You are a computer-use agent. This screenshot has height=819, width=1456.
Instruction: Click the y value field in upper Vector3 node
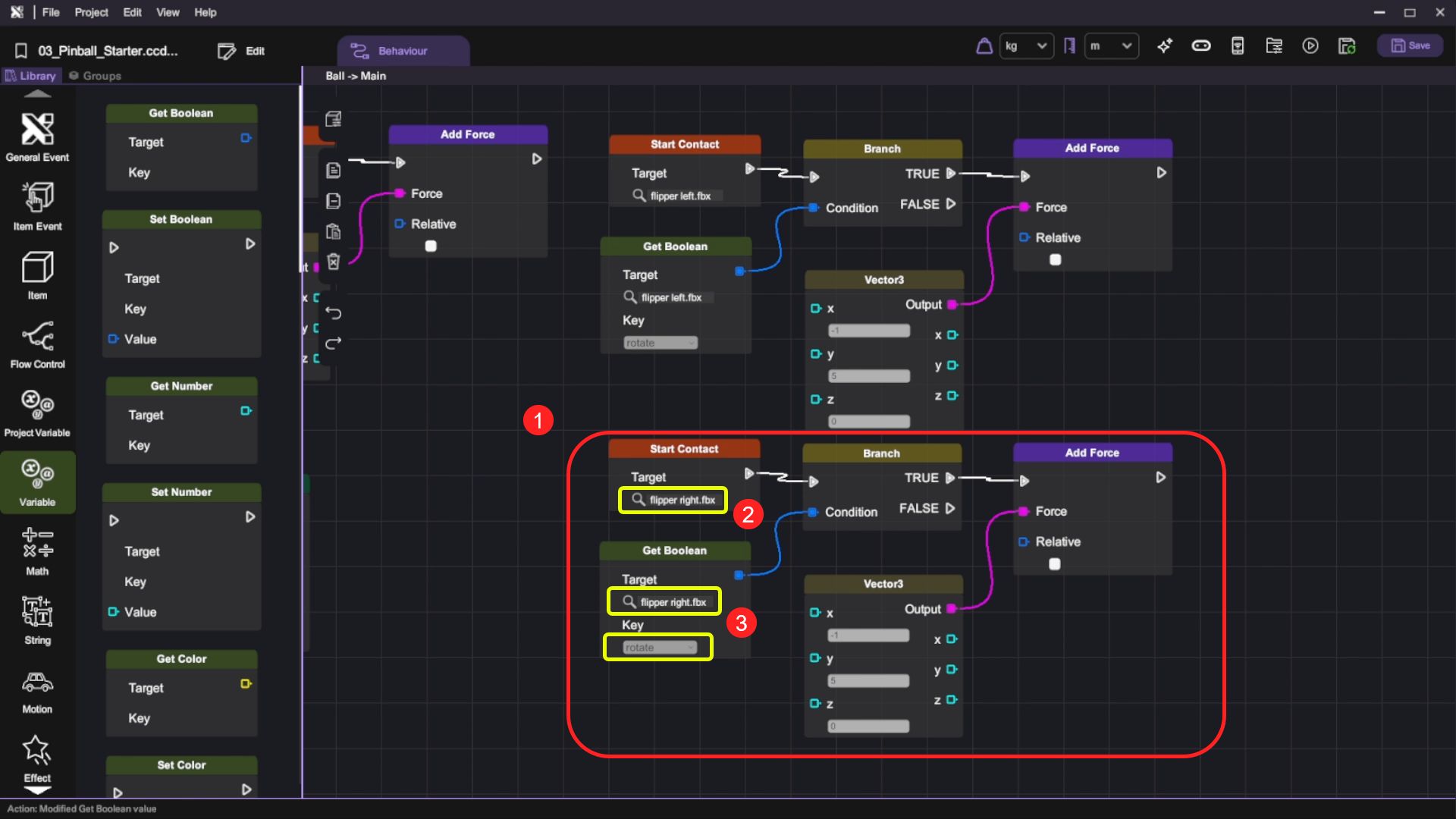coord(869,376)
